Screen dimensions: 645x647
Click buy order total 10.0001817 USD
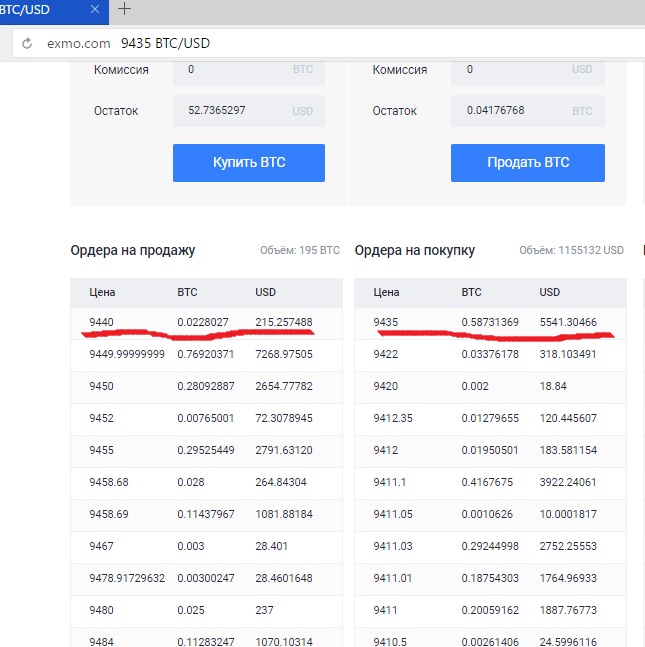pos(568,514)
